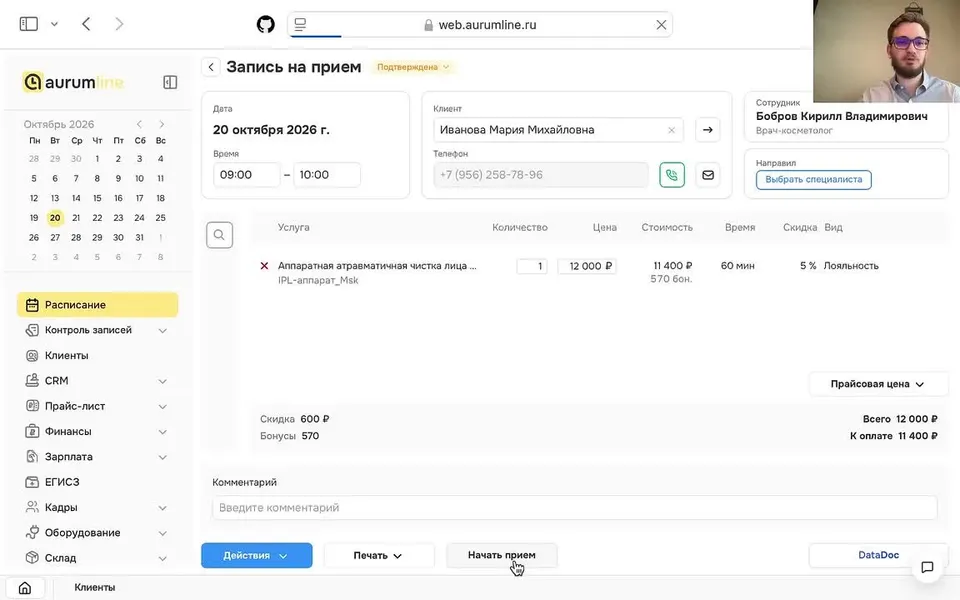960x600 pixels.
Task: Open the sidebar options chevron in browser toolbar
Action: coord(54,24)
